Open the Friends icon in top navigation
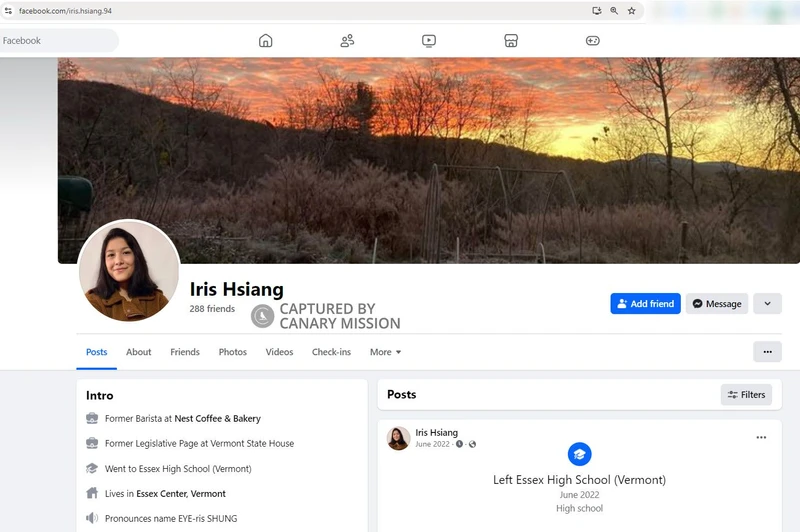 [347, 41]
